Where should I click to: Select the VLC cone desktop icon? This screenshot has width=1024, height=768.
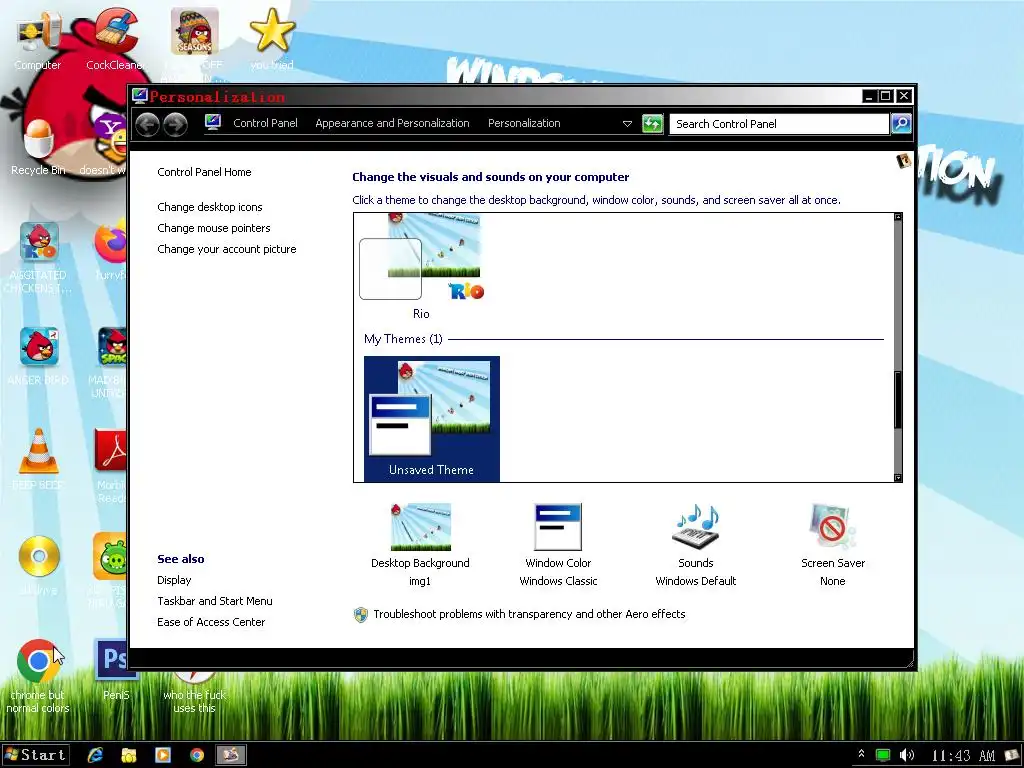tap(39, 451)
